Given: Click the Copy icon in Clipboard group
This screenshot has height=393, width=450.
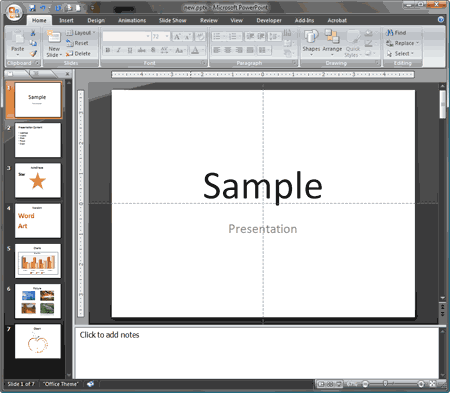Looking at the screenshot, I should pyautogui.click(x=33, y=43).
